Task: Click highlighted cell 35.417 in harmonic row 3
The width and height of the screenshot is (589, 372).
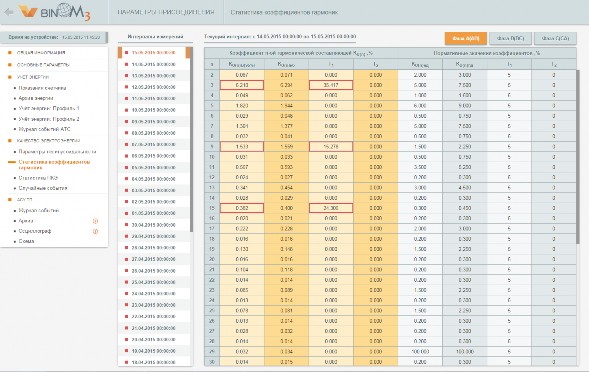Action: [x=331, y=85]
